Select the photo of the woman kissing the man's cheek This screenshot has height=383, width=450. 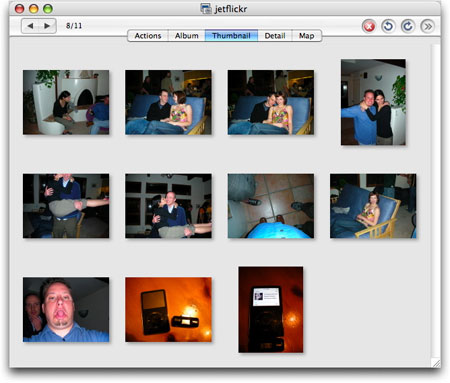point(168,206)
